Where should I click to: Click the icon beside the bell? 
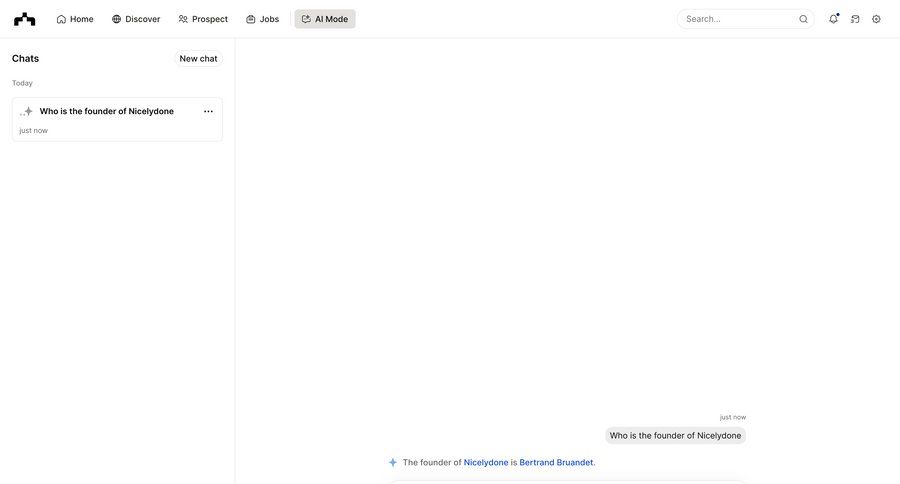[x=855, y=19]
